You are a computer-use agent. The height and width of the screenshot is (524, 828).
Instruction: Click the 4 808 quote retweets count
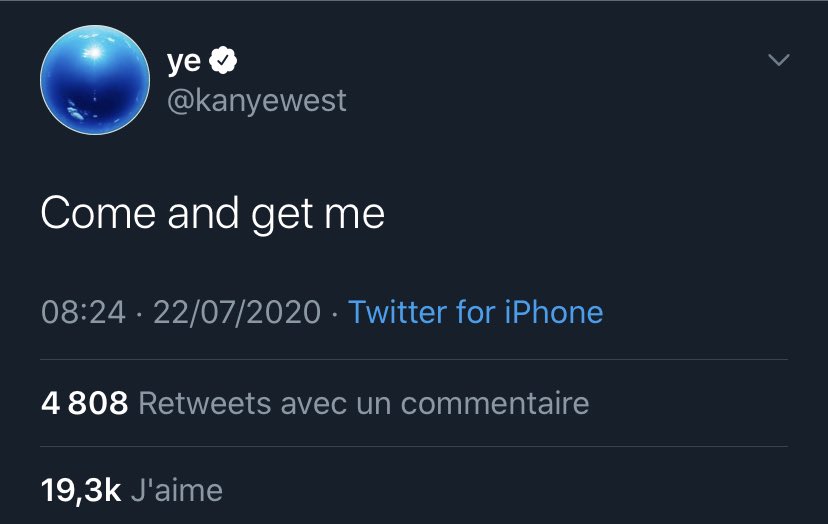[x=84, y=403]
